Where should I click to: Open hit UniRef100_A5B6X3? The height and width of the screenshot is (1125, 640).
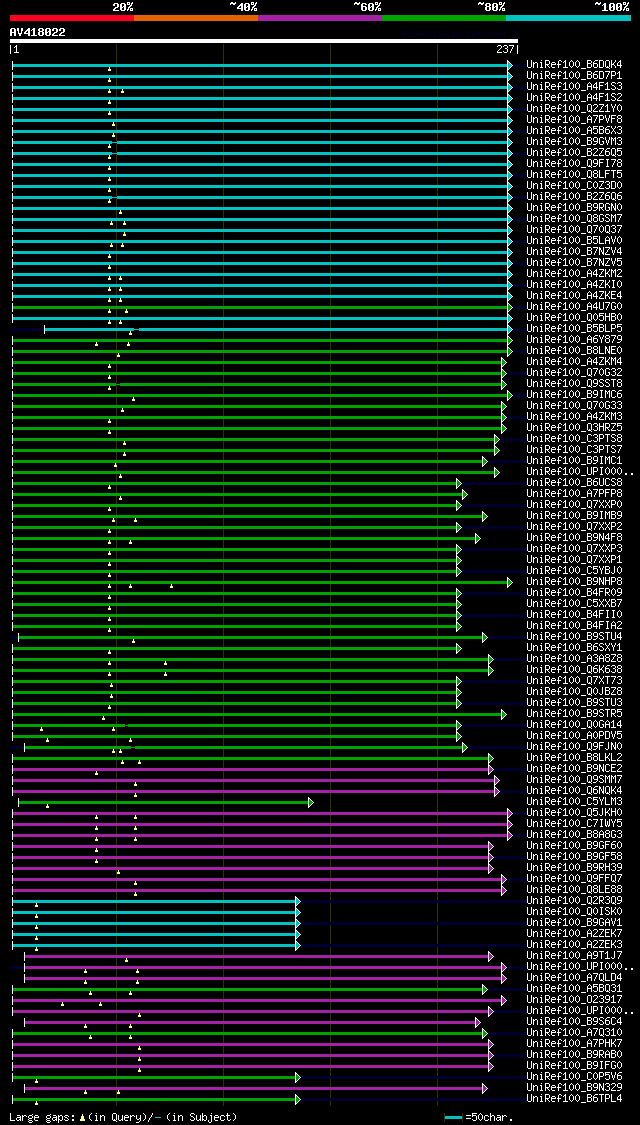click(x=574, y=131)
